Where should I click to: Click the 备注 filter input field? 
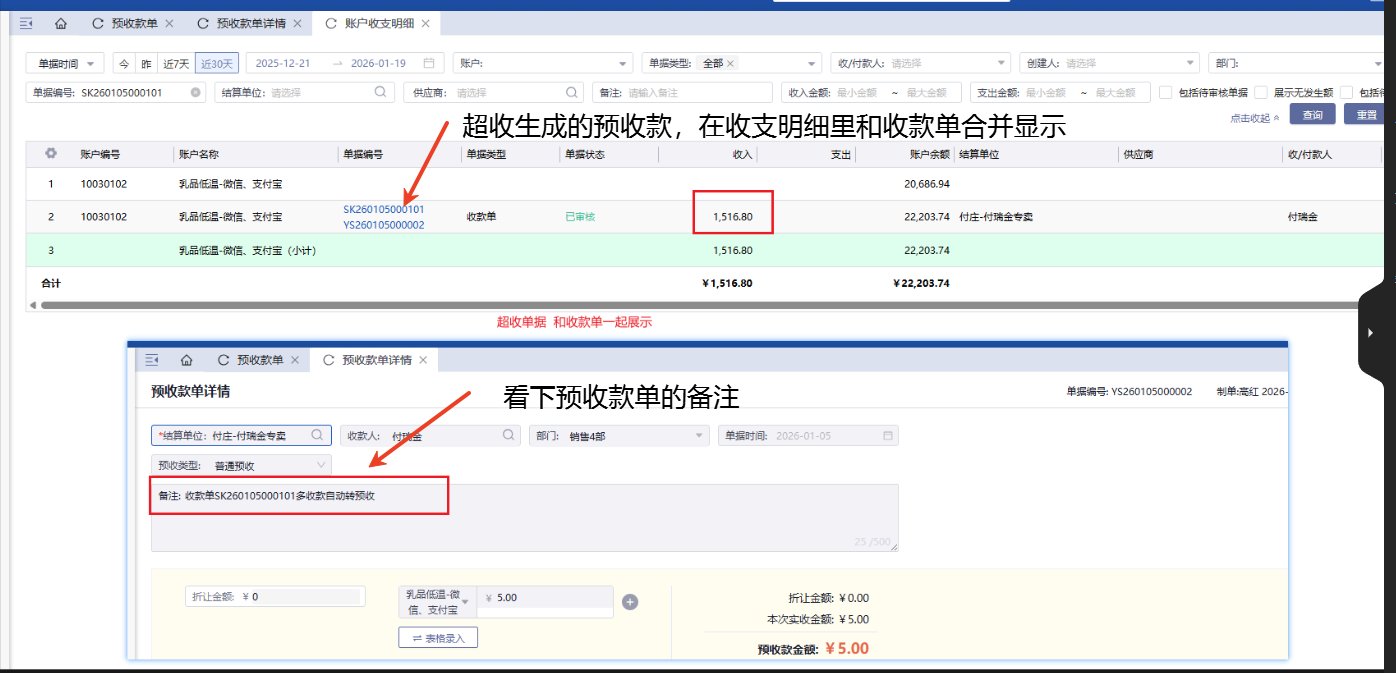click(700, 93)
